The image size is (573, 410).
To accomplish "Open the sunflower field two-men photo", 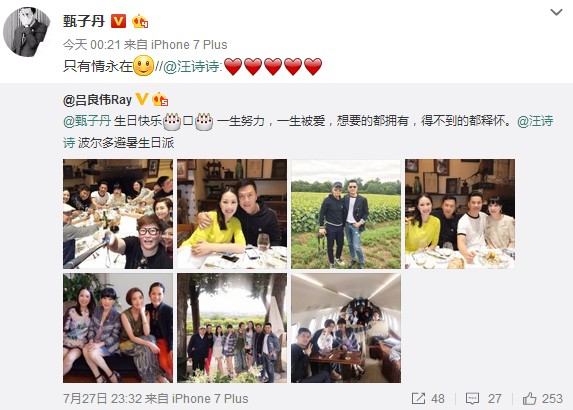I will [346, 214].
